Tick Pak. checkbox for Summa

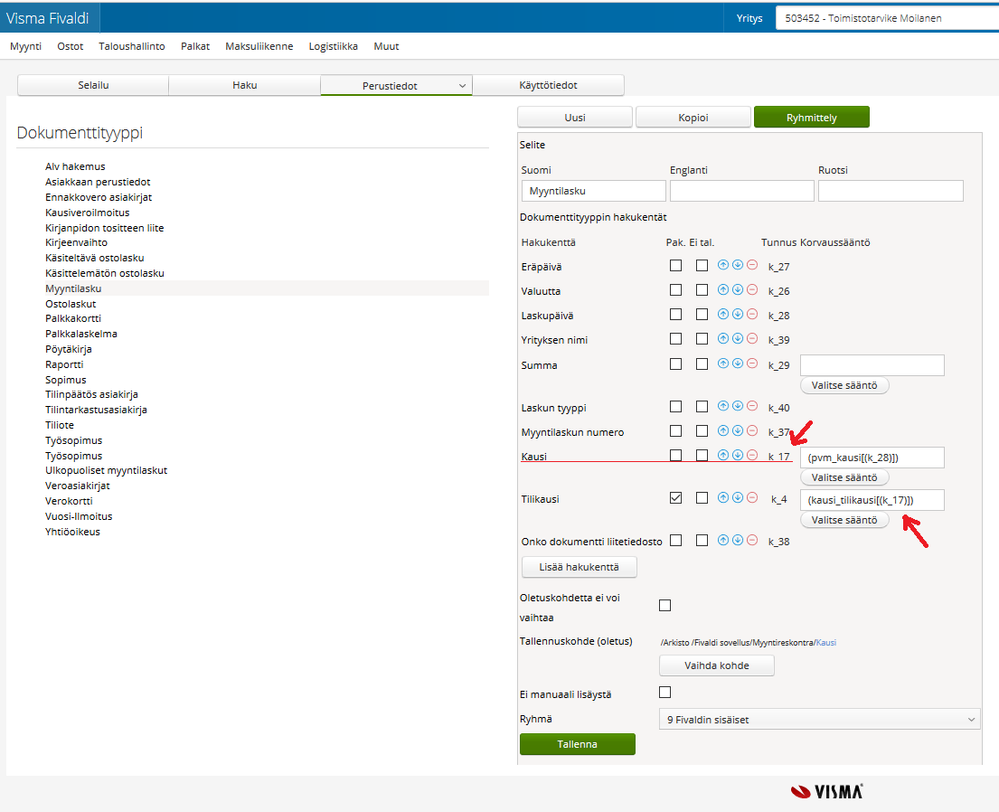(x=676, y=364)
